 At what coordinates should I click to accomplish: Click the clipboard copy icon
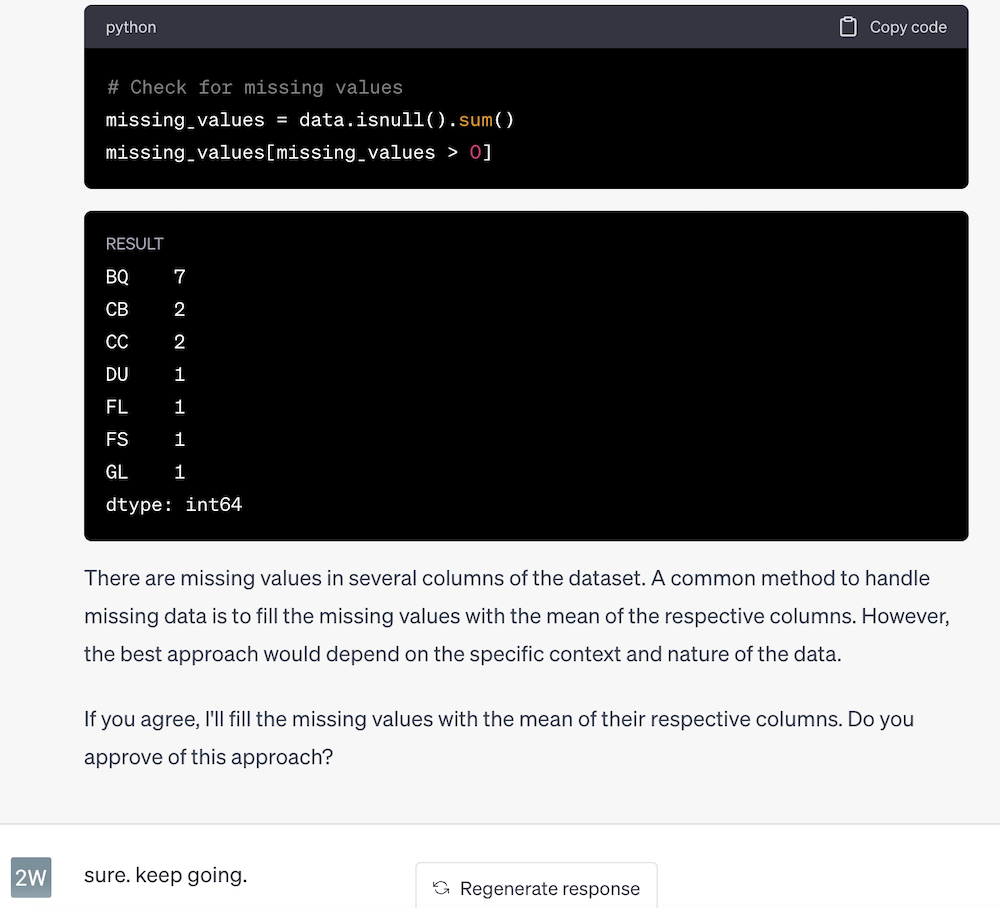pos(848,27)
